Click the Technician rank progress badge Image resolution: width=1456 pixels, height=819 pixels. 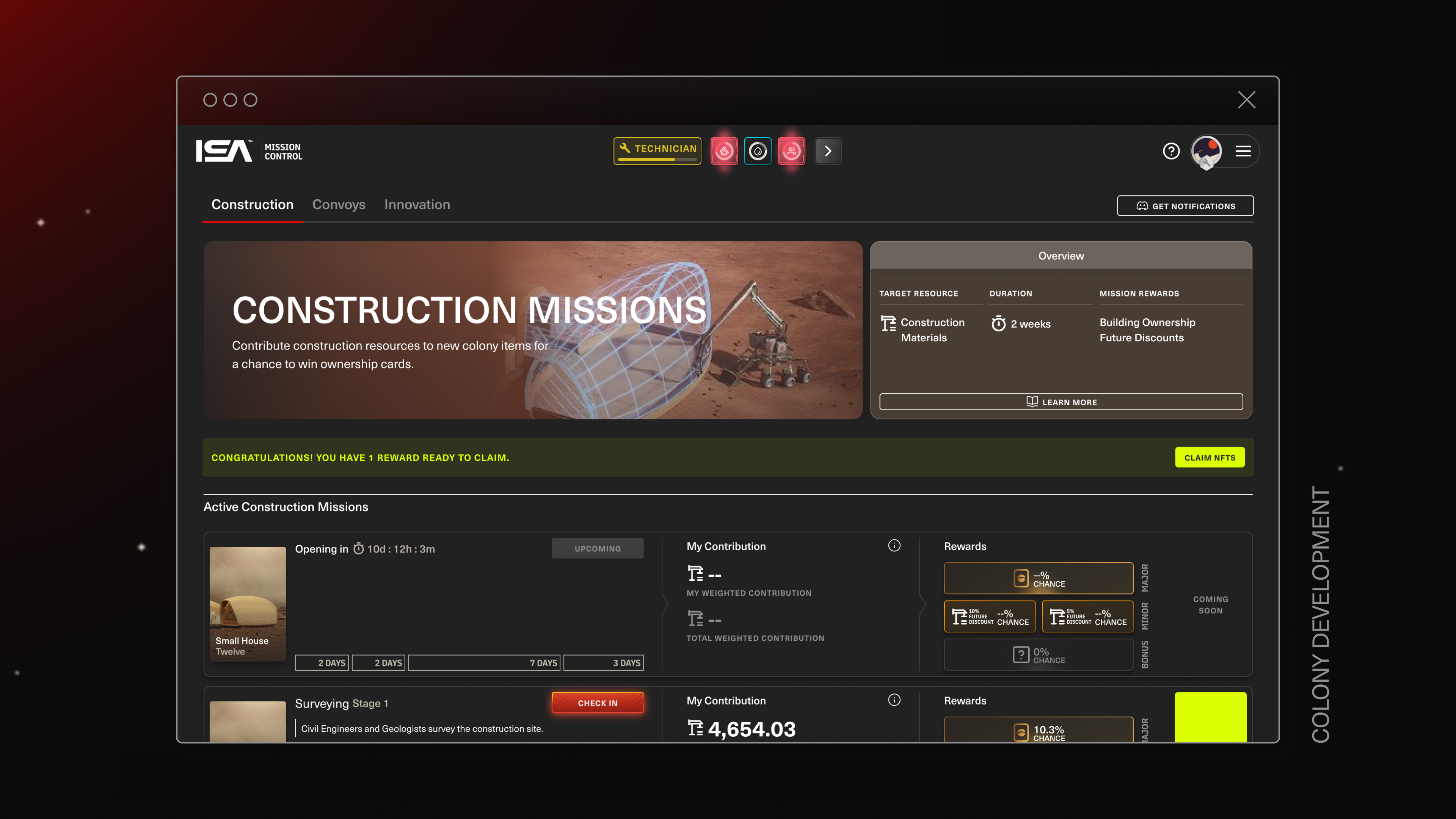pos(657,151)
